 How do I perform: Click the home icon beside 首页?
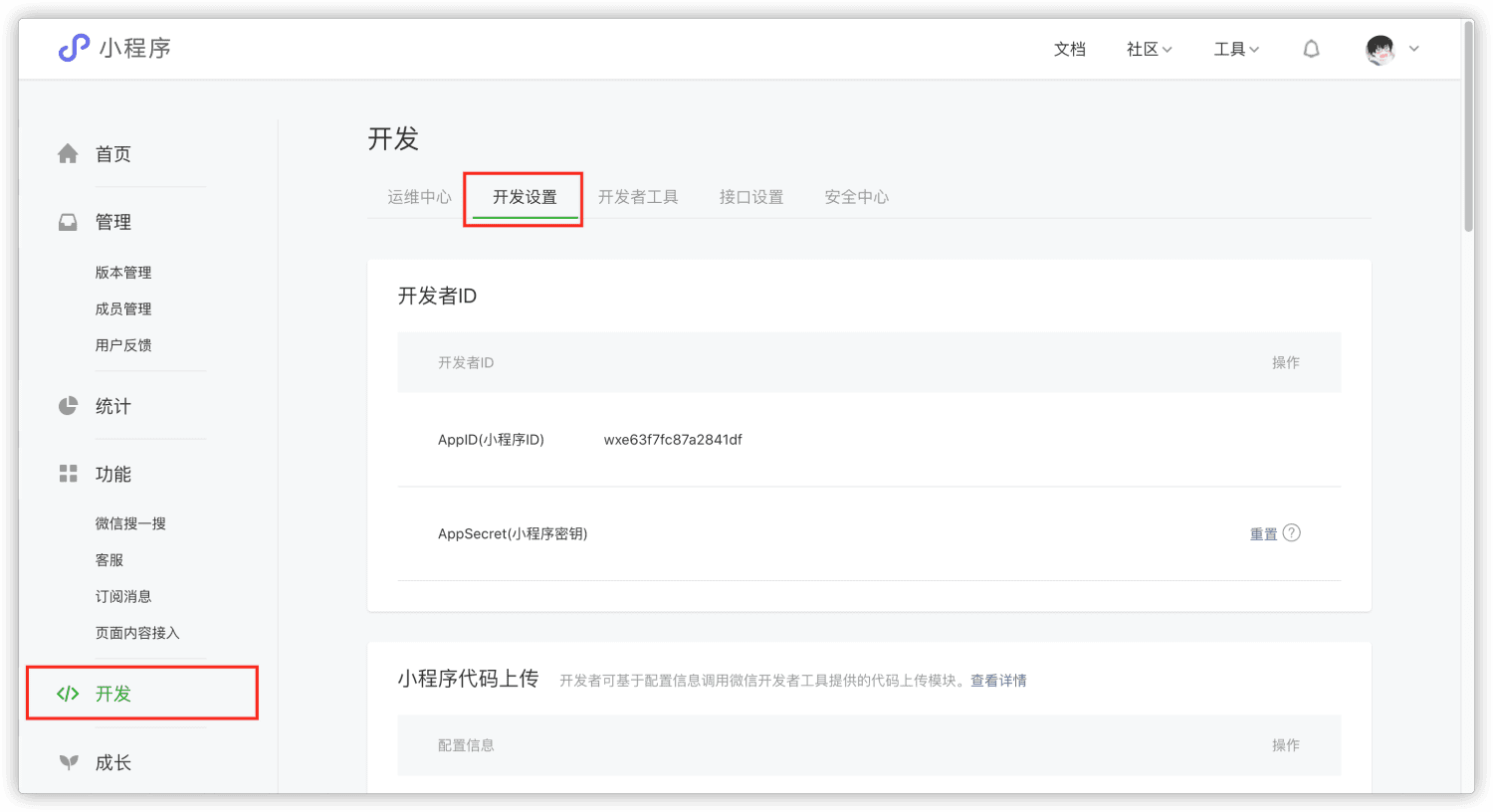click(68, 153)
